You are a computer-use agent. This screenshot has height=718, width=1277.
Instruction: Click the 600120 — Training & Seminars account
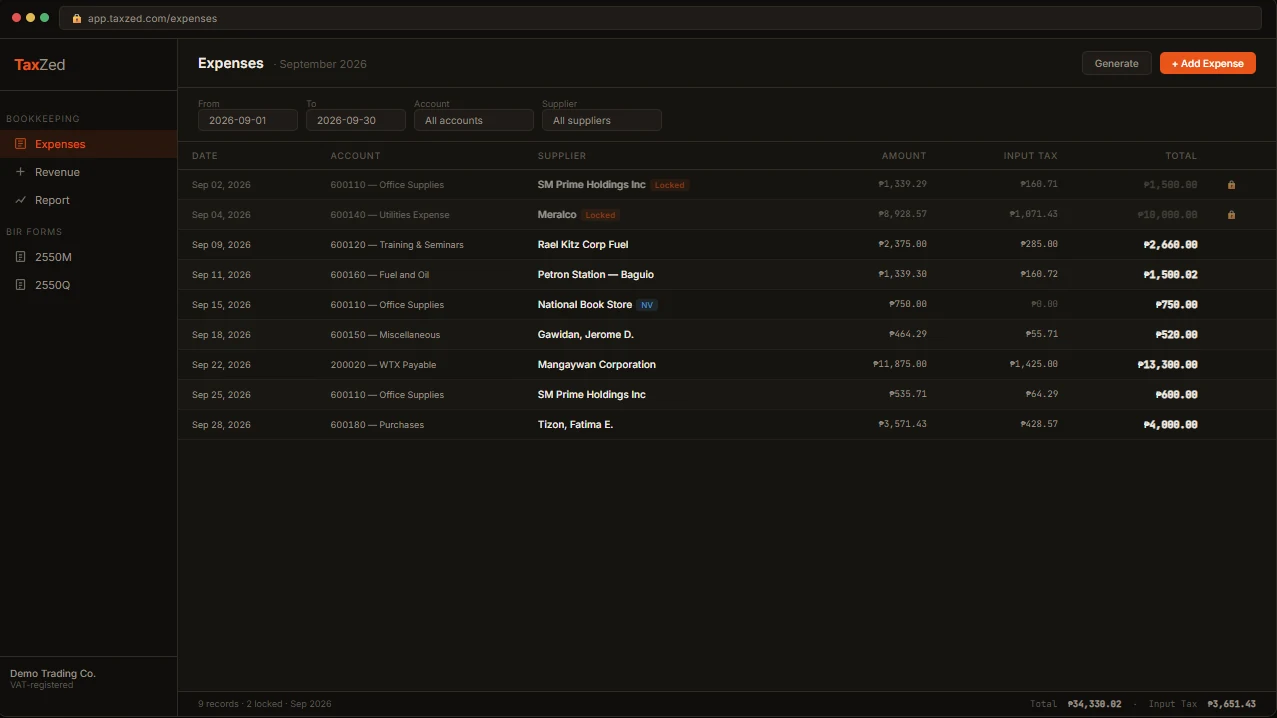tap(397, 245)
